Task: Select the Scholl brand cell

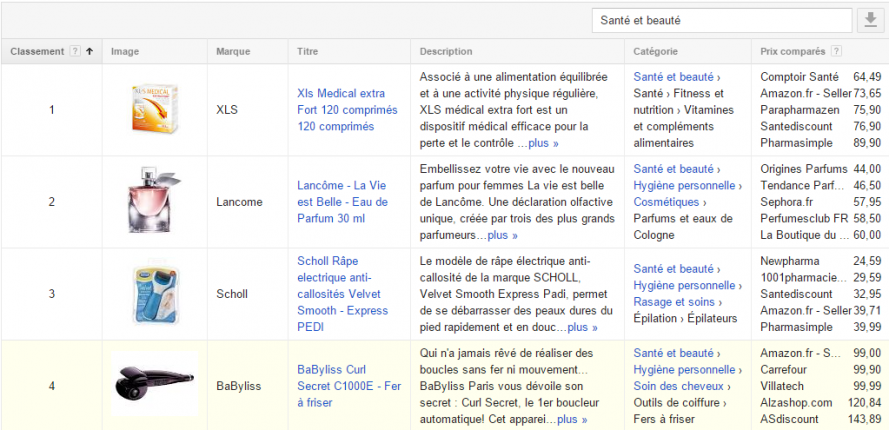Action: [248, 294]
